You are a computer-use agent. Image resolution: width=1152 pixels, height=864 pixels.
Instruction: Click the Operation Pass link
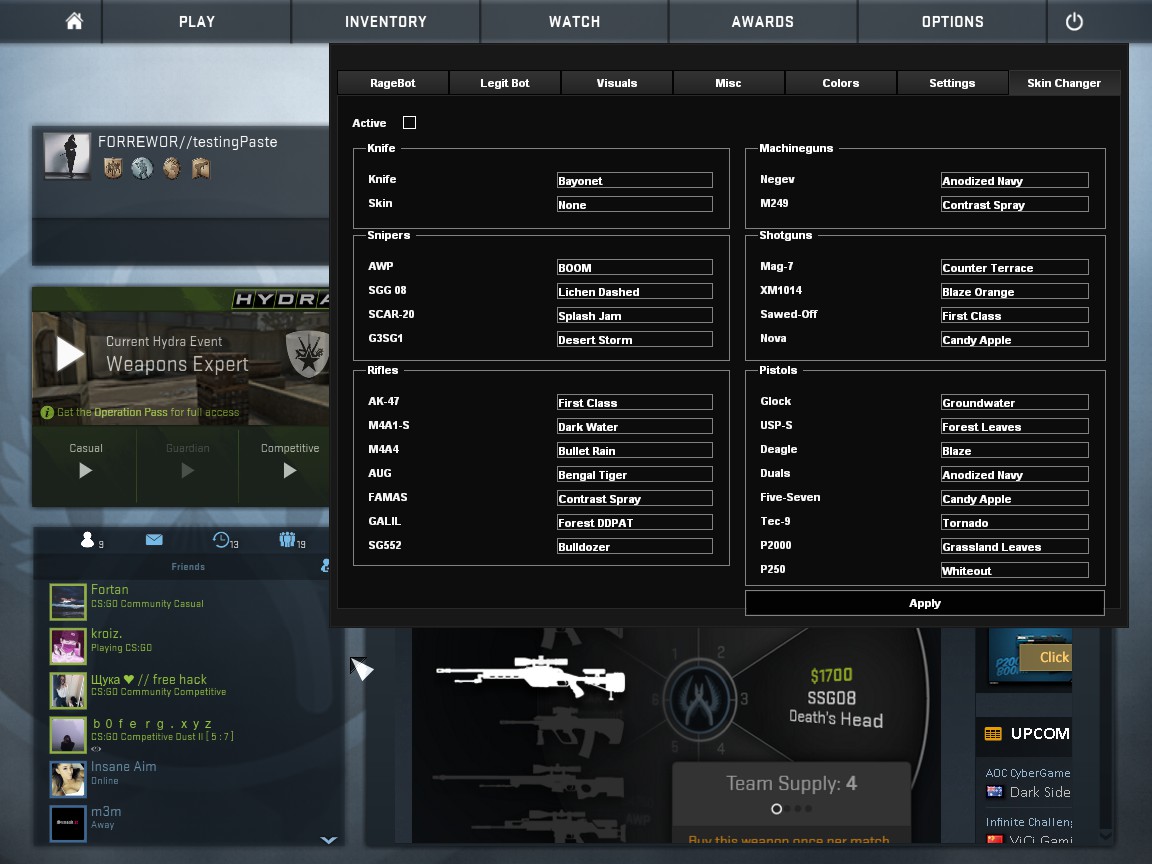(x=131, y=413)
